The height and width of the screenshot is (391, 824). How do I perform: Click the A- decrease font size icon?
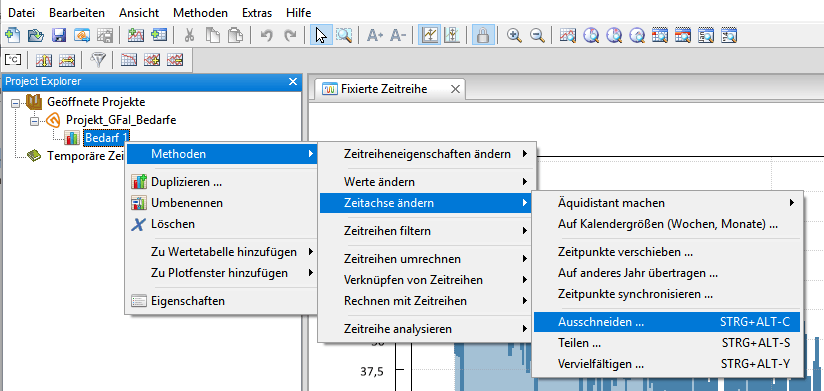(398, 35)
